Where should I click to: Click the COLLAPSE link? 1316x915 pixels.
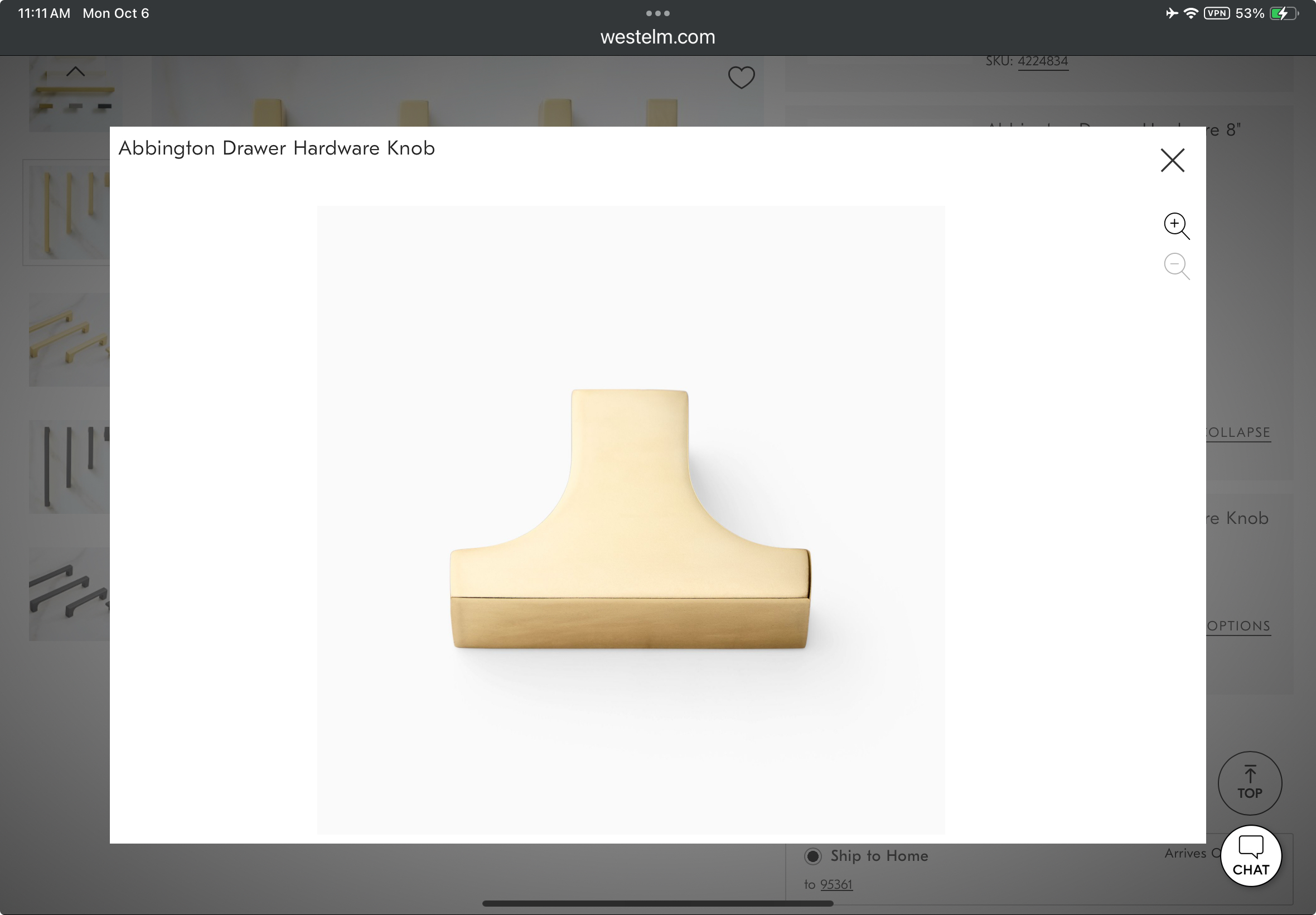1237,432
